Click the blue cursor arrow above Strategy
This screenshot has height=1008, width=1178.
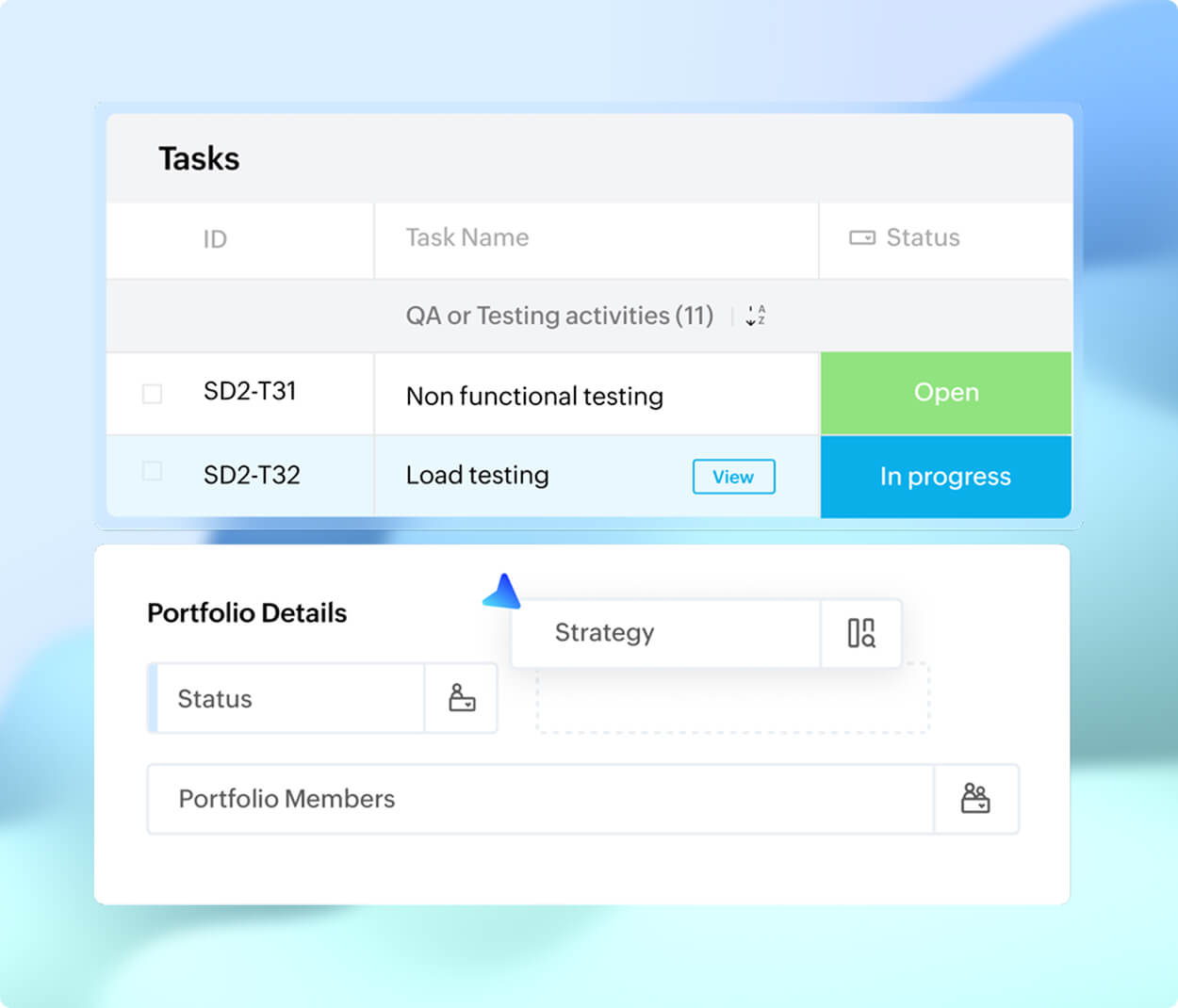click(503, 592)
